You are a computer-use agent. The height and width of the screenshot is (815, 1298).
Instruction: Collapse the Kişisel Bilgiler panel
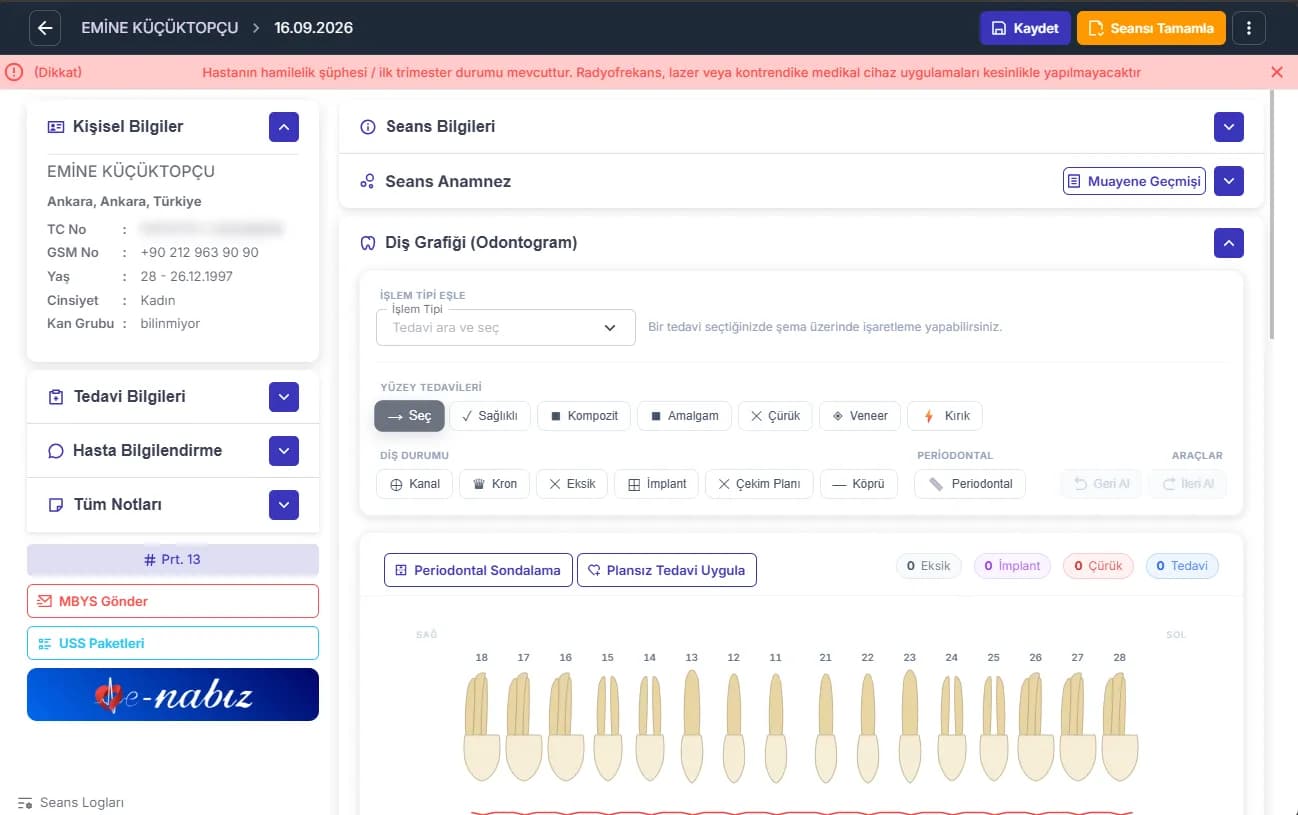284,127
